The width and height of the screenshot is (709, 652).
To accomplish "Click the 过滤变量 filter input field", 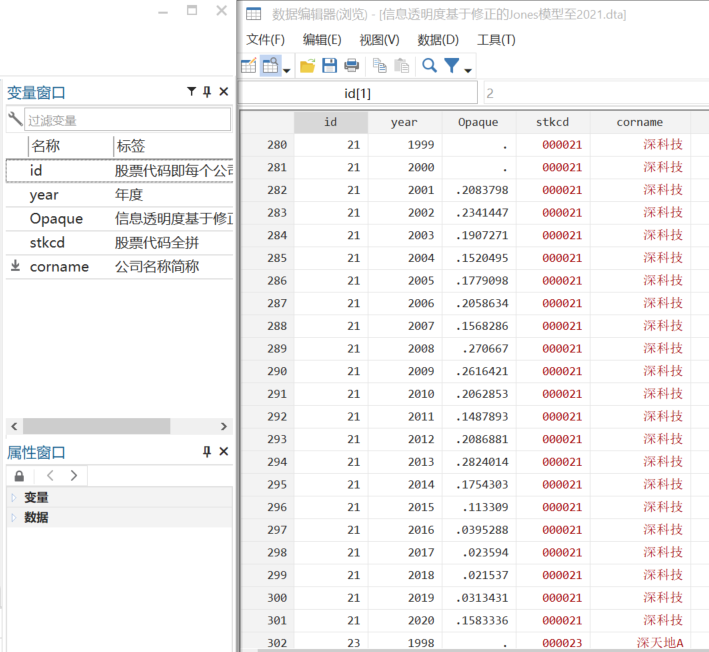I will pos(127,120).
